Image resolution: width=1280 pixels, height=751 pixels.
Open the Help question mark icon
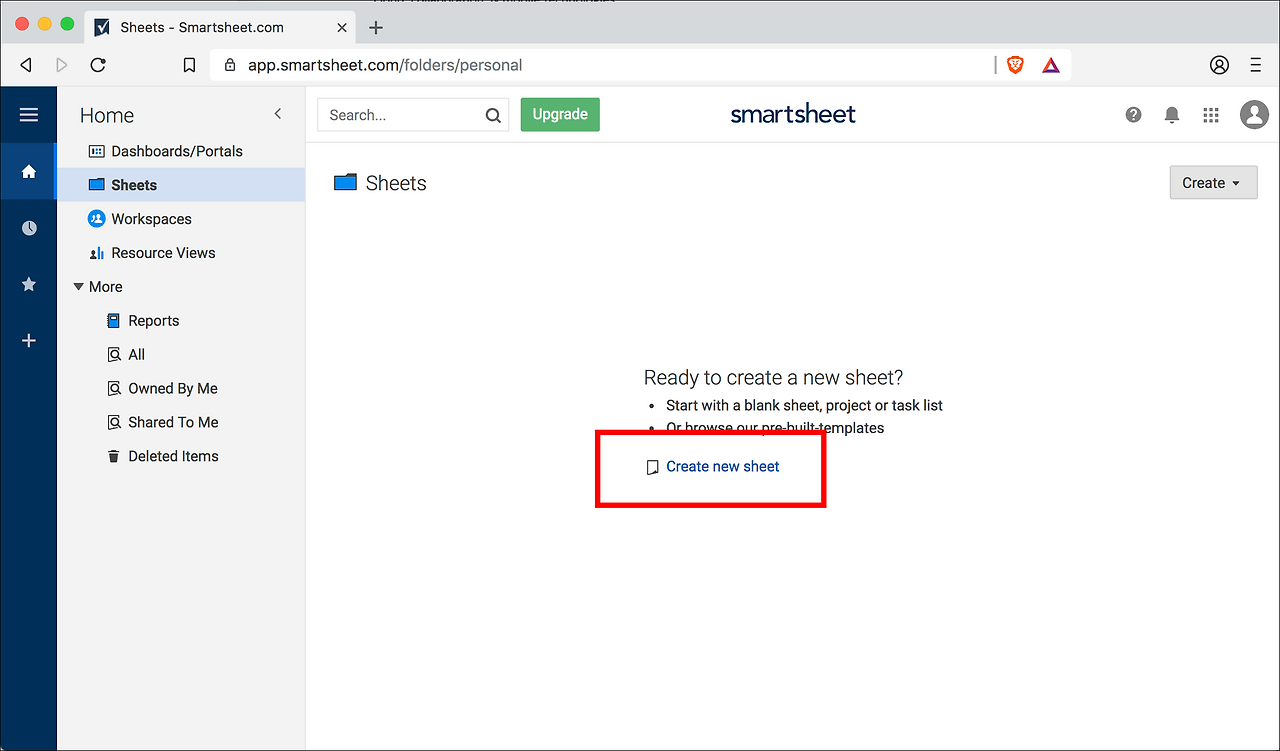[x=1133, y=115]
